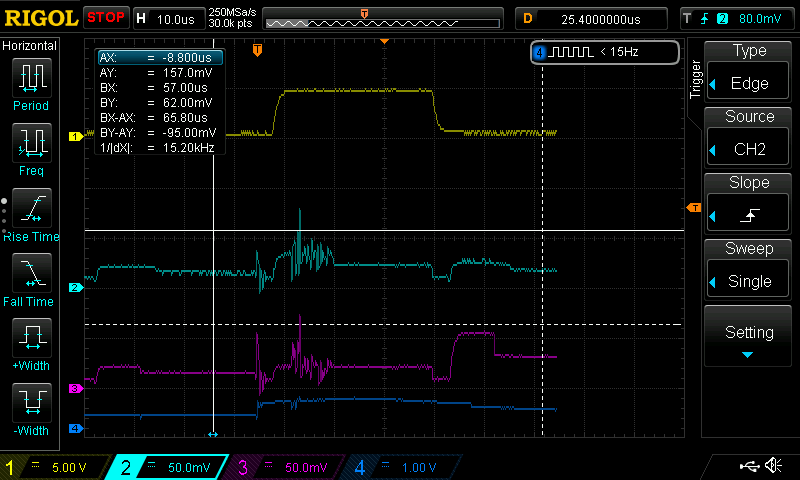Expand the trigger Setting submenu
This screenshot has height=480, width=800.
click(x=749, y=338)
